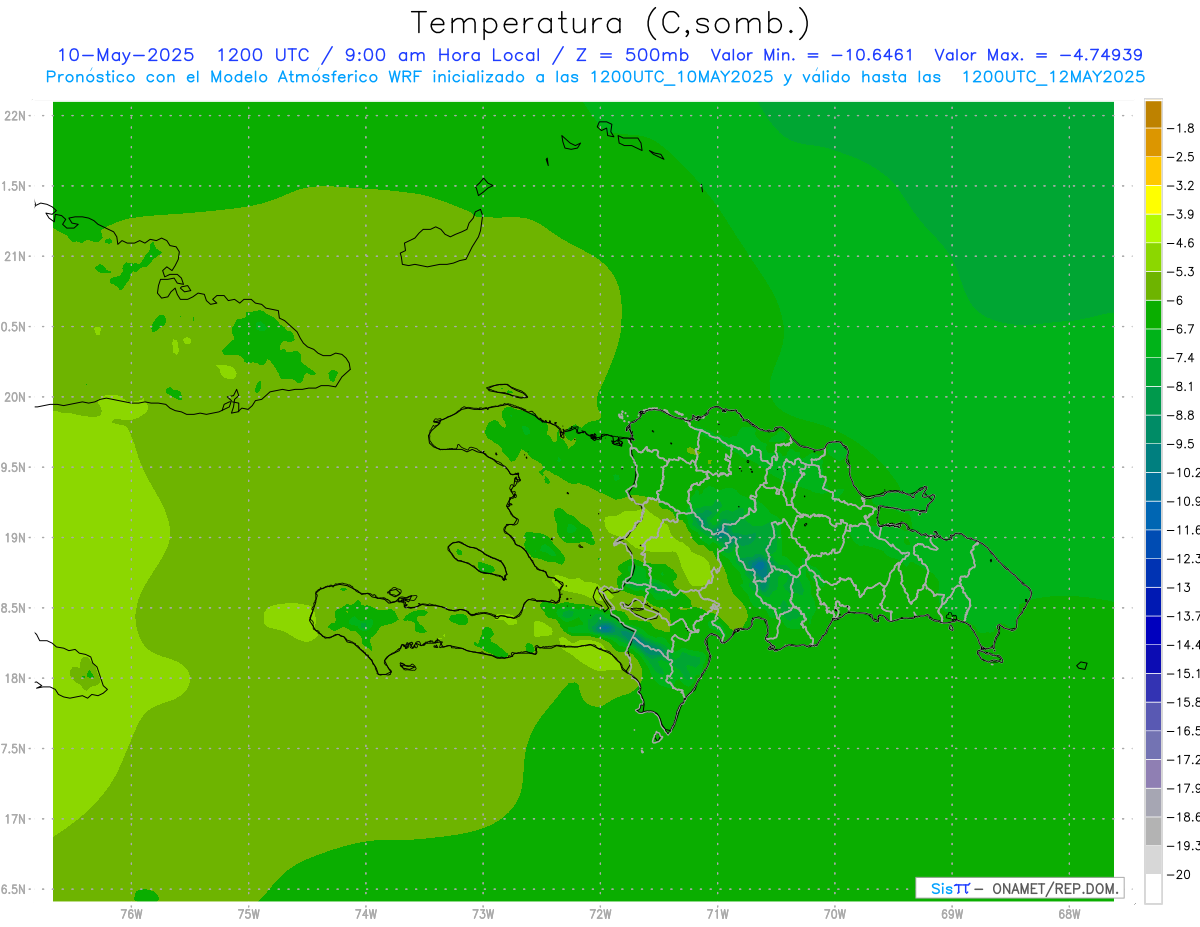Click the "Valor Max. = -4.74939" value
The image size is (1200, 927).
(1039, 55)
